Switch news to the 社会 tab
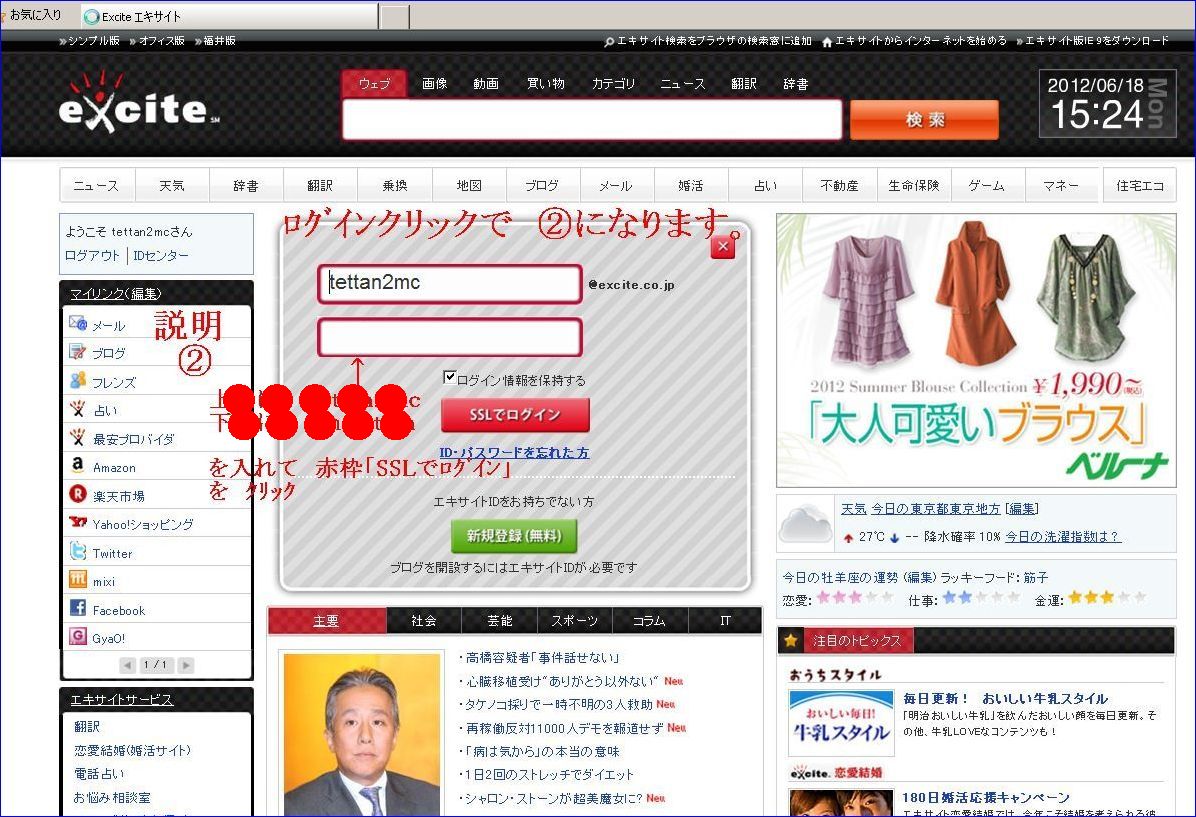Viewport: 1196px width, 817px height. tap(424, 621)
